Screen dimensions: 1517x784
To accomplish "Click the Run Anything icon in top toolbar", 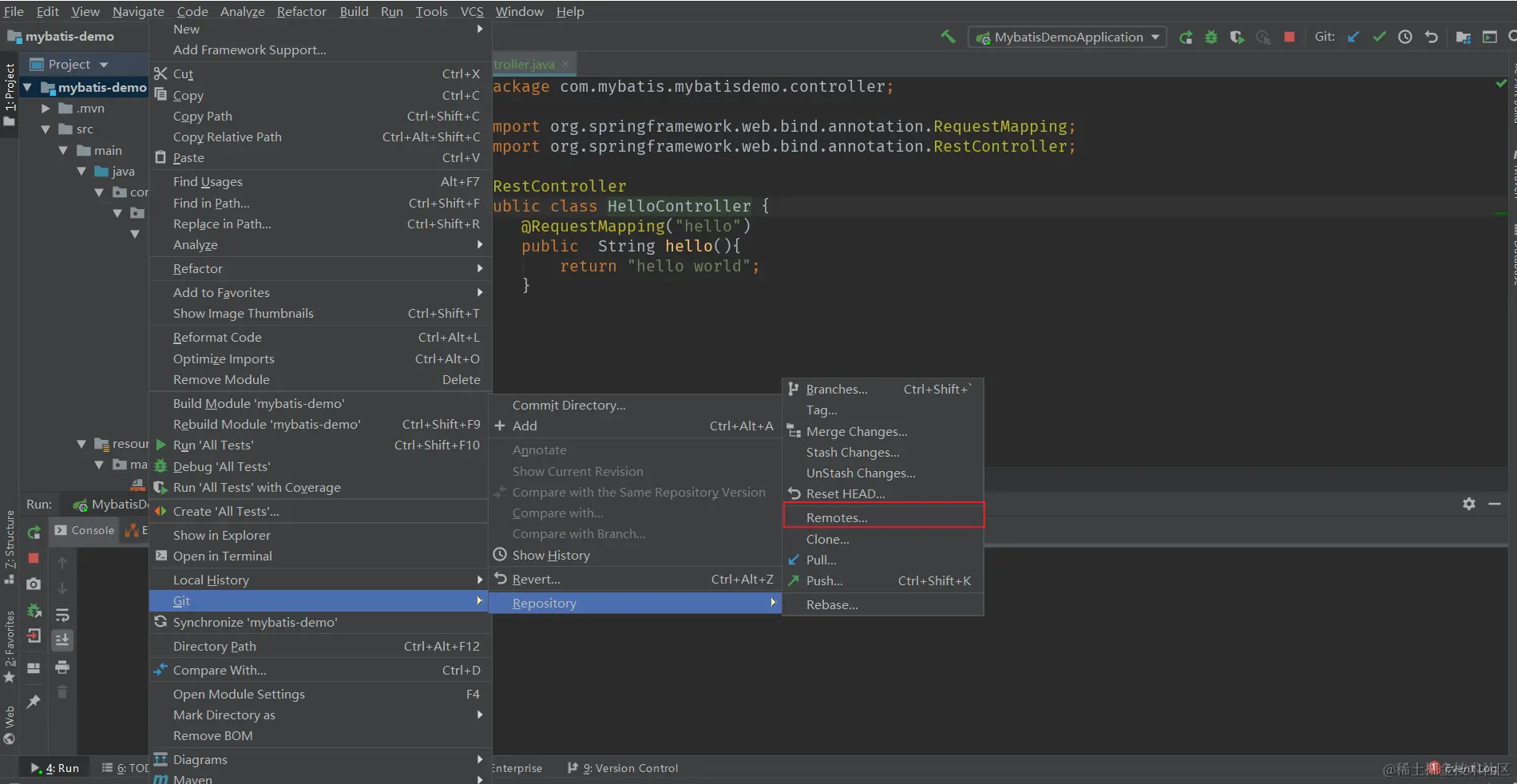I will click(x=1489, y=37).
